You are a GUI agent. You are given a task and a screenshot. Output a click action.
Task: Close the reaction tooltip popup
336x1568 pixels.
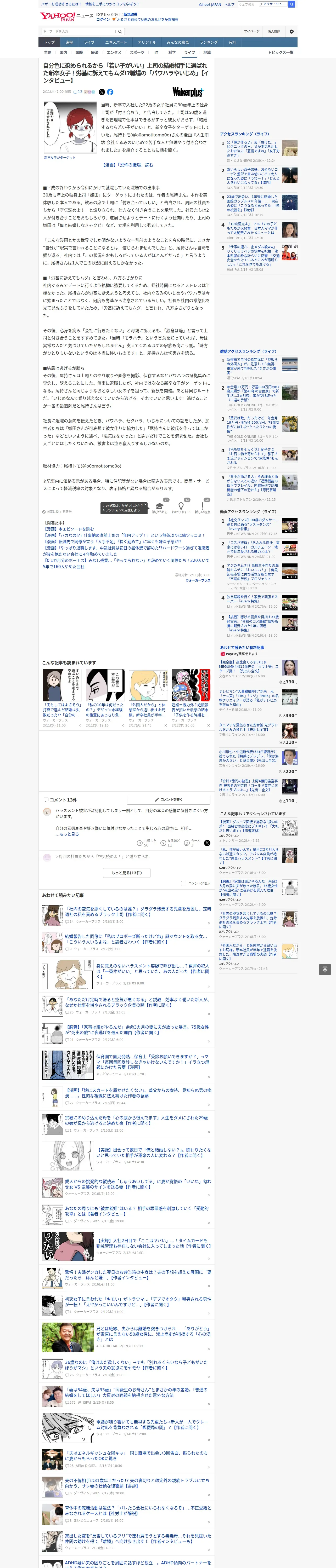point(146,505)
